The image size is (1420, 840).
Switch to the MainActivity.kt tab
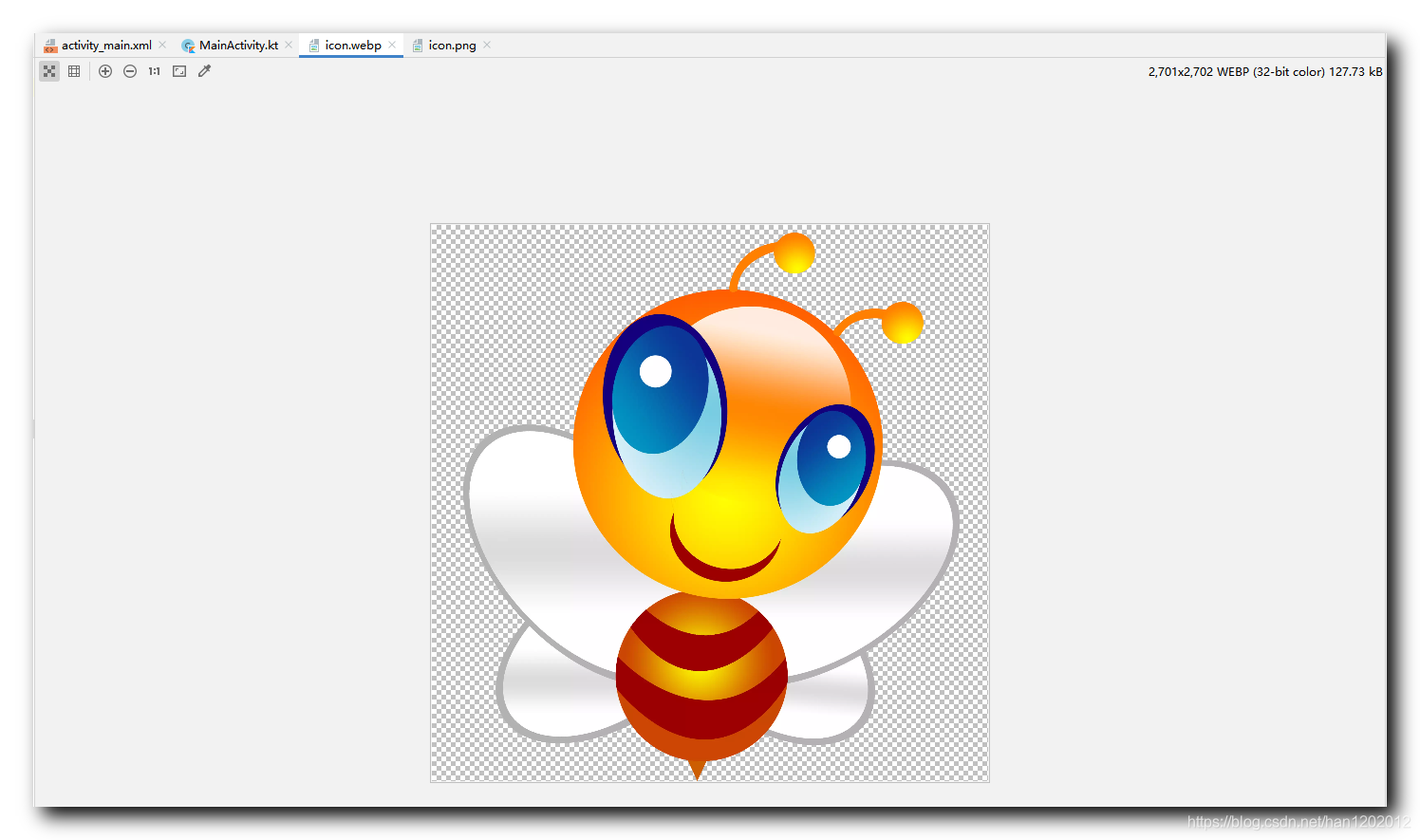(x=238, y=45)
